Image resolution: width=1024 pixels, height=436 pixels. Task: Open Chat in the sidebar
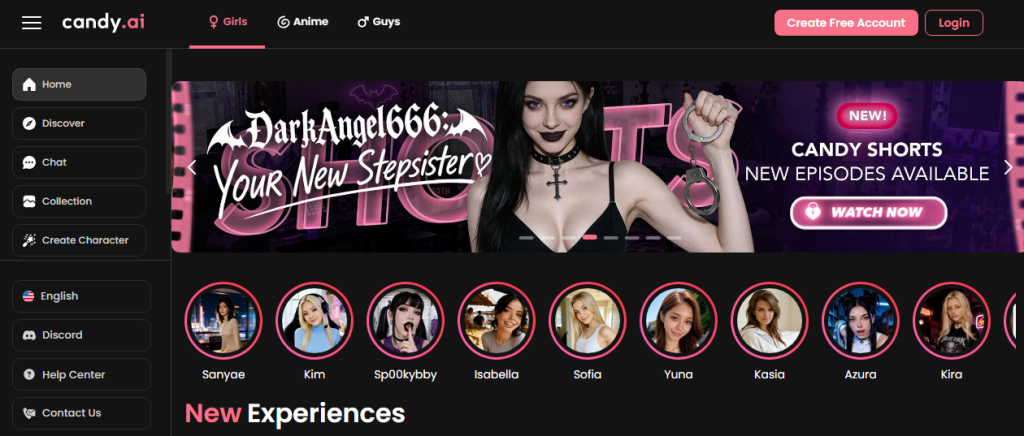coord(79,163)
